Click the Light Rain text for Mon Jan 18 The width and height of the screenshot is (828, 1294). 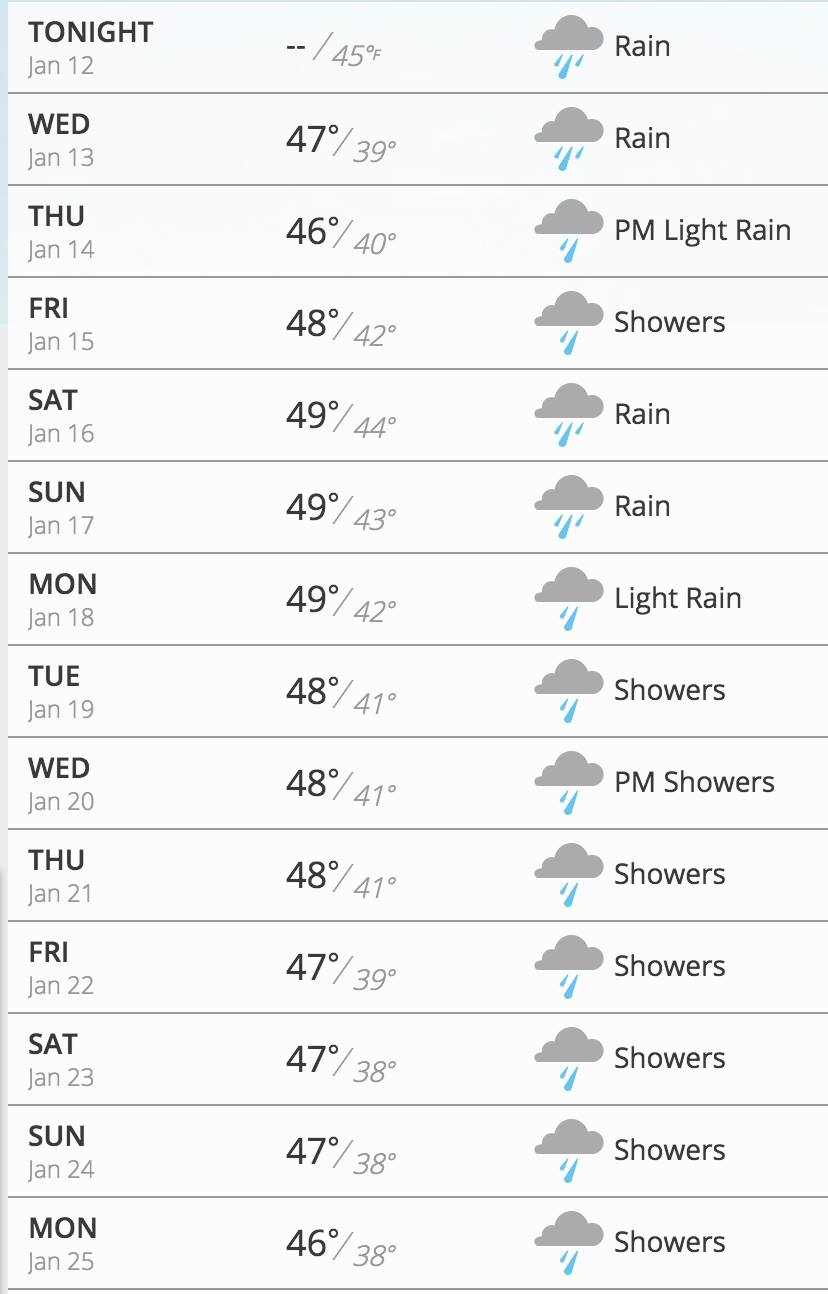(x=678, y=599)
